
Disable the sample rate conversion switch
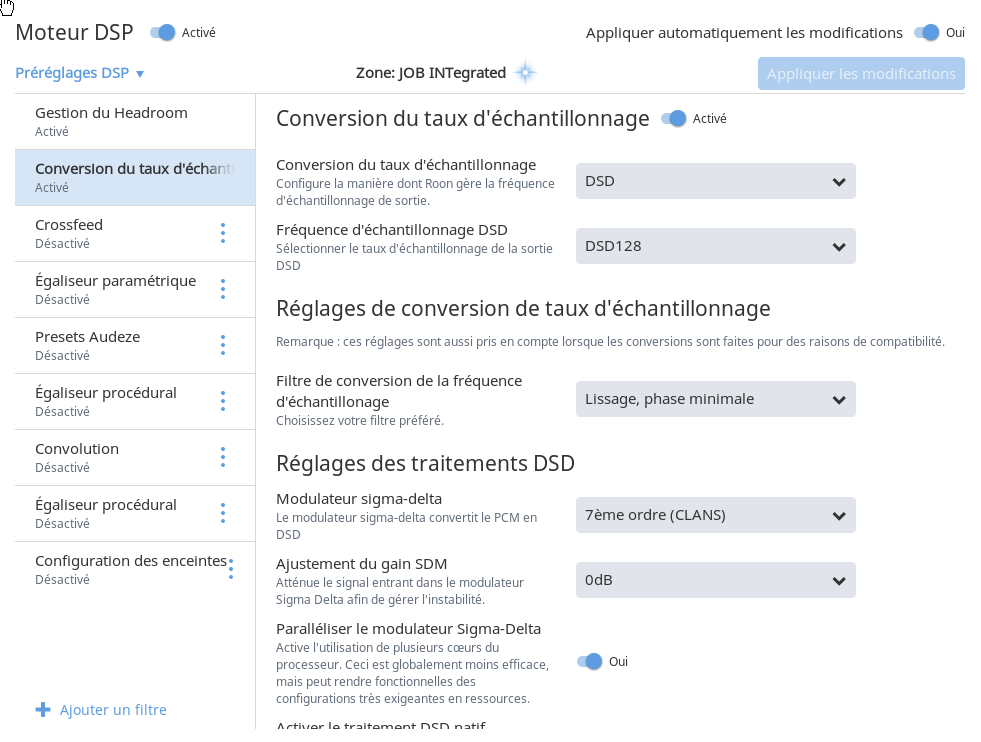tap(674, 118)
